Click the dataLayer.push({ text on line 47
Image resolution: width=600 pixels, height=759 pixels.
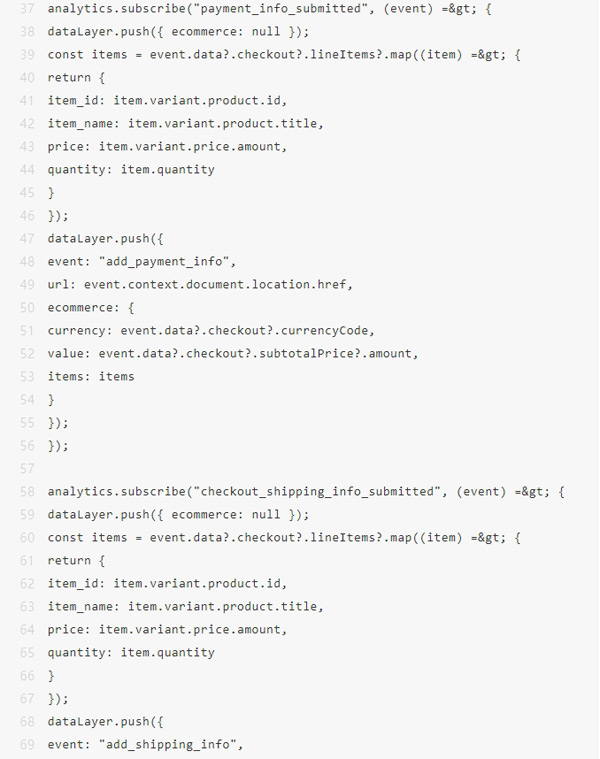point(98,238)
